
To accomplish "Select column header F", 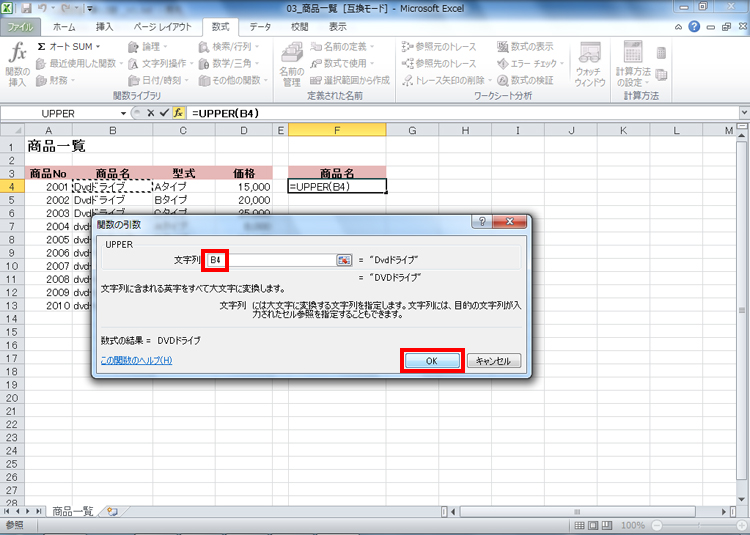I will click(x=337, y=130).
